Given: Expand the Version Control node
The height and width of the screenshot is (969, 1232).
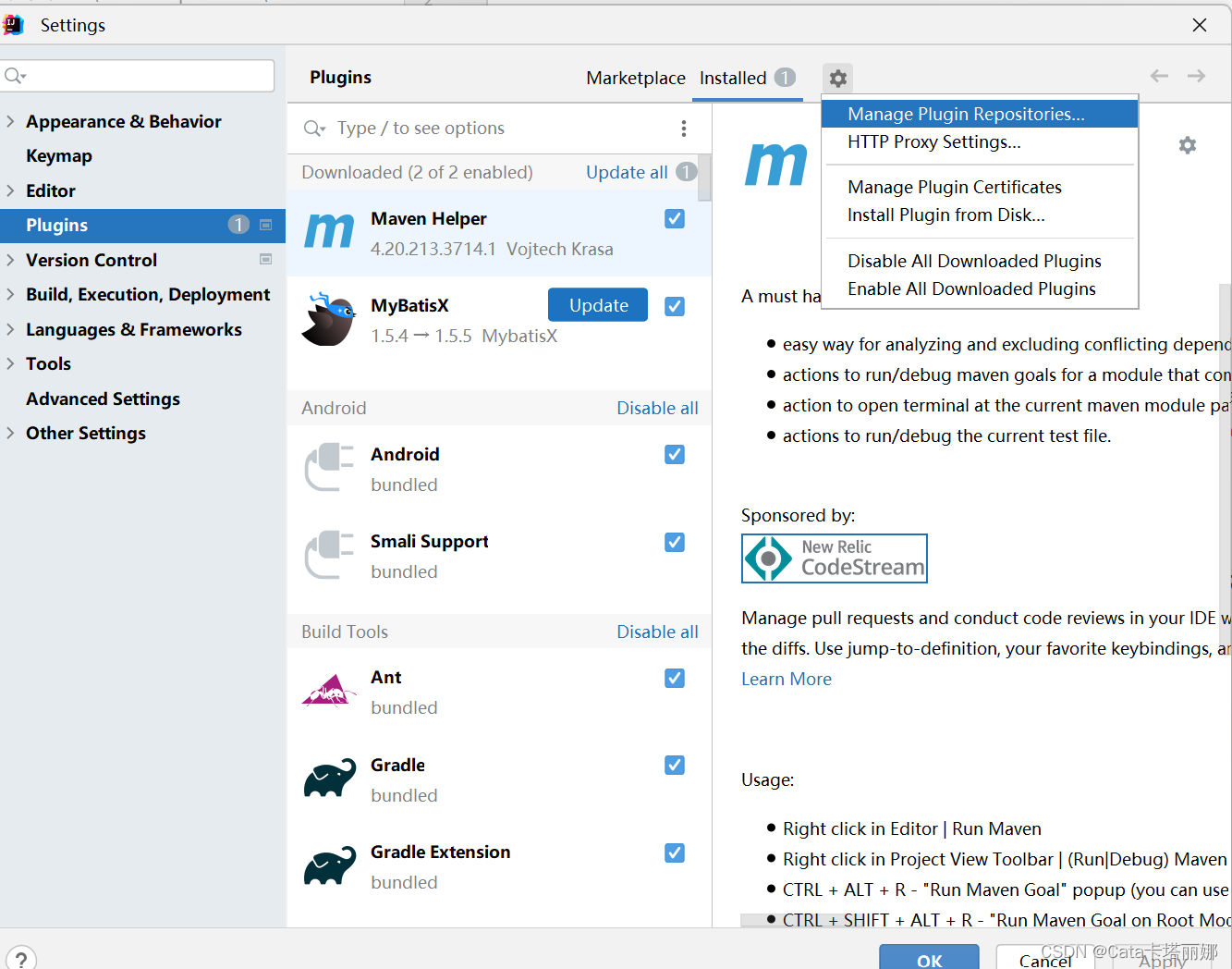Looking at the screenshot, I should pos(10,260).
